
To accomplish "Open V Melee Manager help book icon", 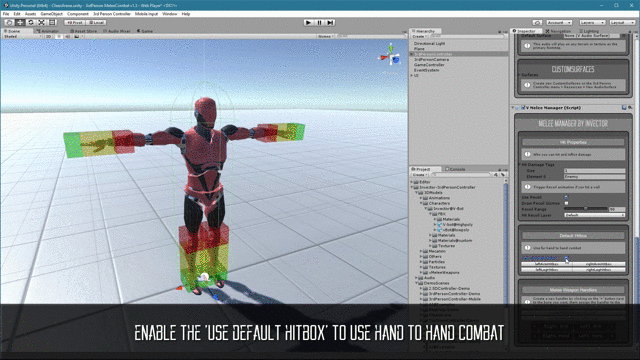I will click(624, 107).
